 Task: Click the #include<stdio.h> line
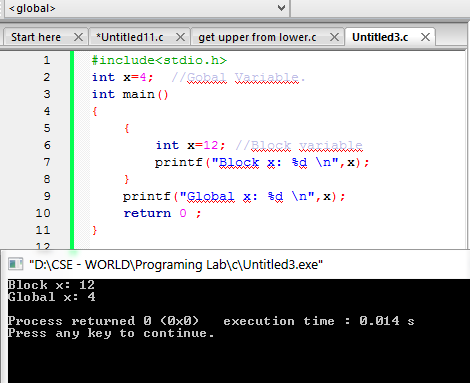(x=159, y=60)
